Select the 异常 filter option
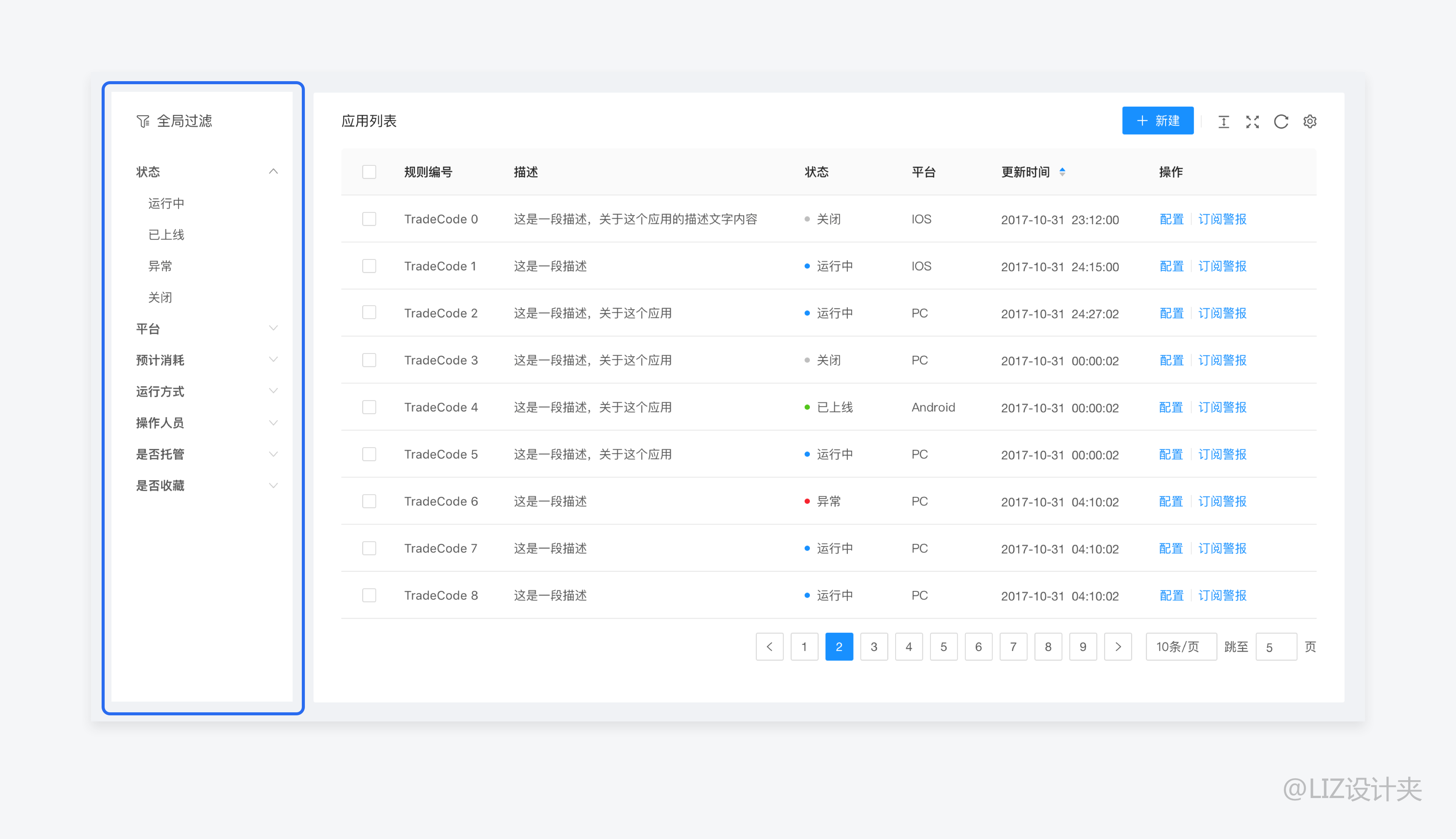This screenshot has width=1456, height=839. pos(160,266)
